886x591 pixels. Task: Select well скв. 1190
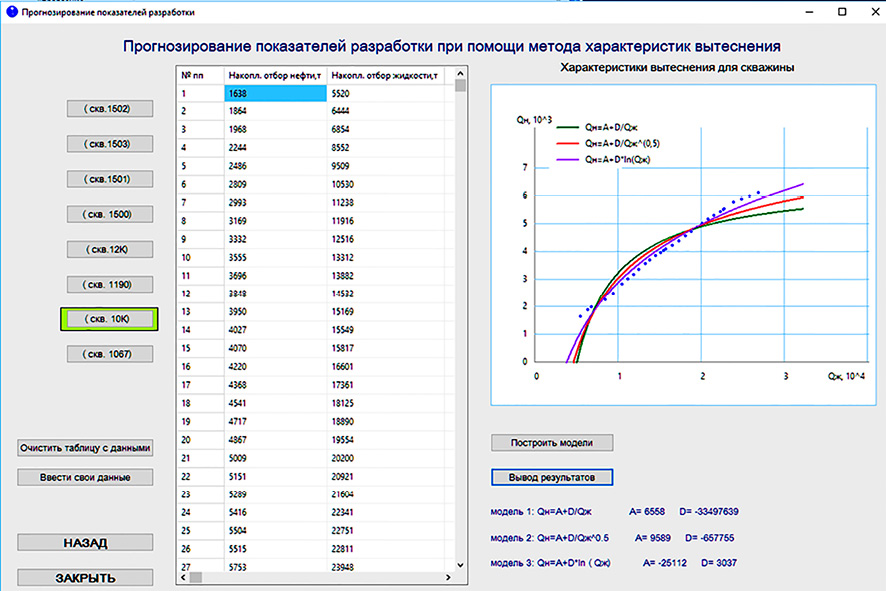tap(110, 284)
